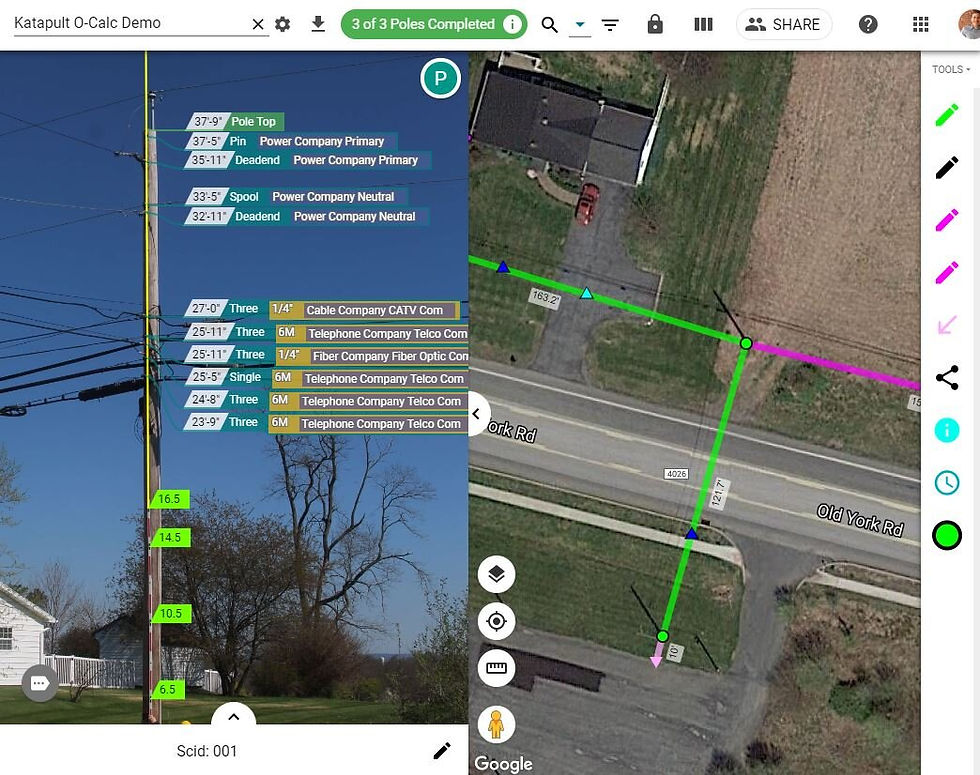Open the chat bubble icon on photo
This screenshot has width=980, height=775.
[x=40, y=683]
